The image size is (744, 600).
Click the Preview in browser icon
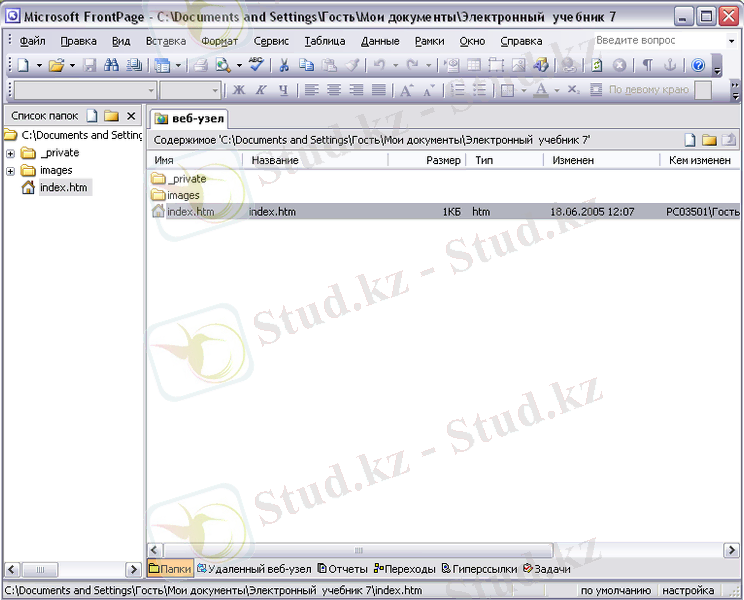[223, 65]
